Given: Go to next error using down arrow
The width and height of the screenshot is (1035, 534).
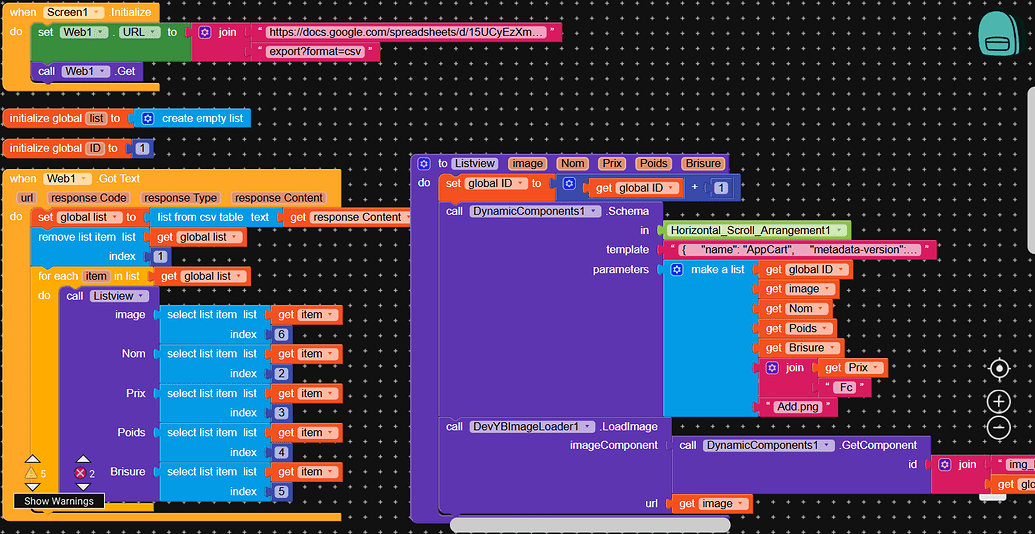Looking at the screenshot, I should 84,487.
